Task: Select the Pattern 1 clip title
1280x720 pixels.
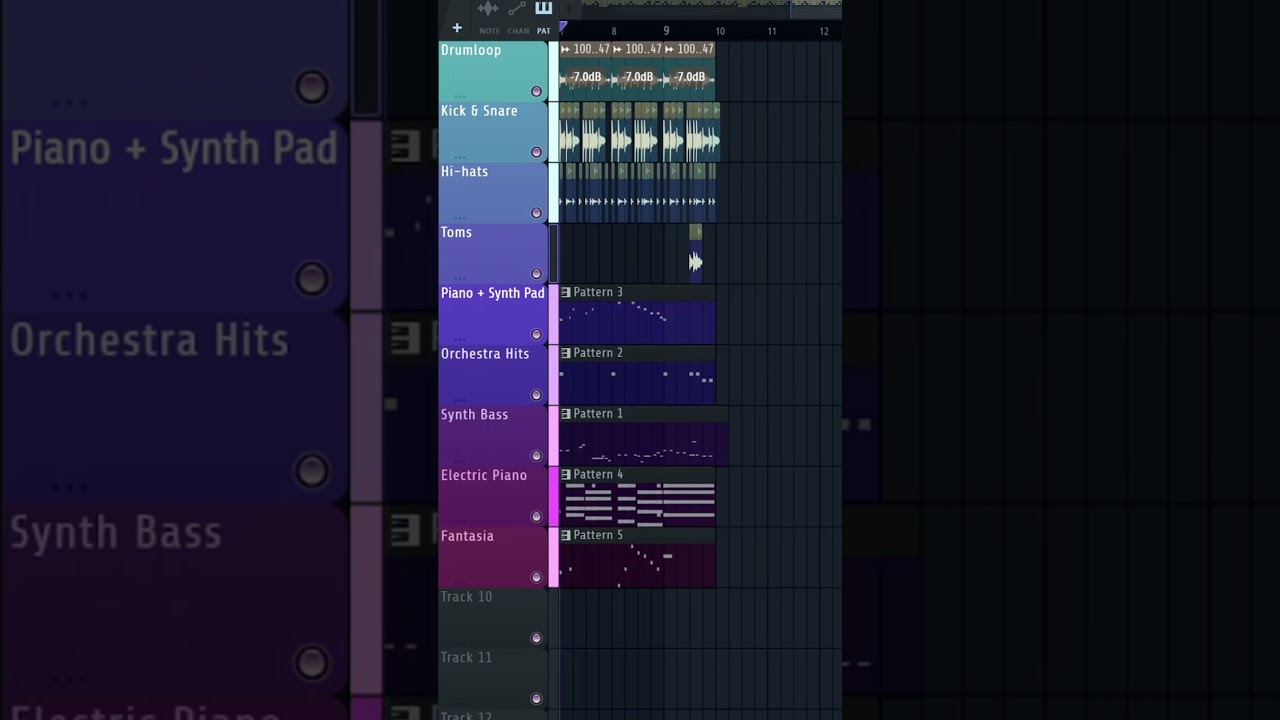Action: (x=598, y=413)
